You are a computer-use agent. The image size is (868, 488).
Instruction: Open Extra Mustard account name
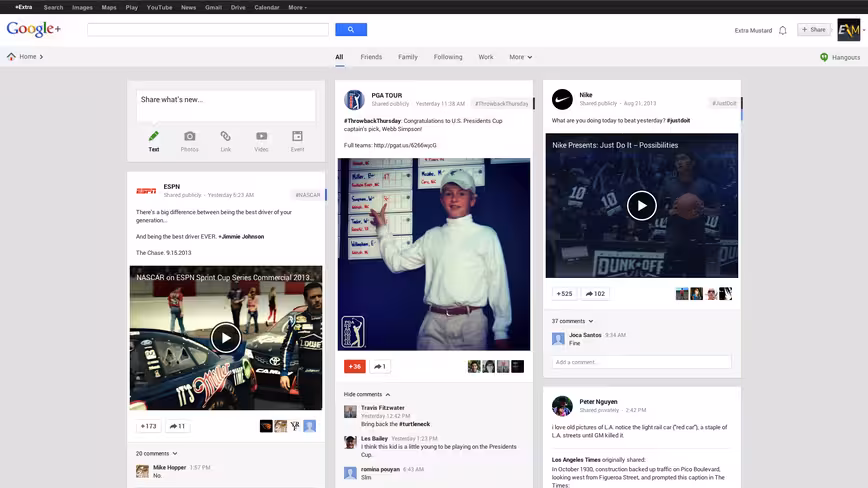[x=753, y=30]
